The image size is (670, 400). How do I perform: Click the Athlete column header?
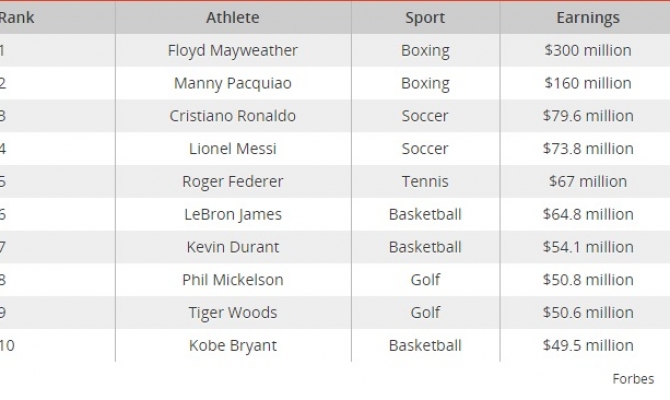pyautogui.click(x=233, y=17)
